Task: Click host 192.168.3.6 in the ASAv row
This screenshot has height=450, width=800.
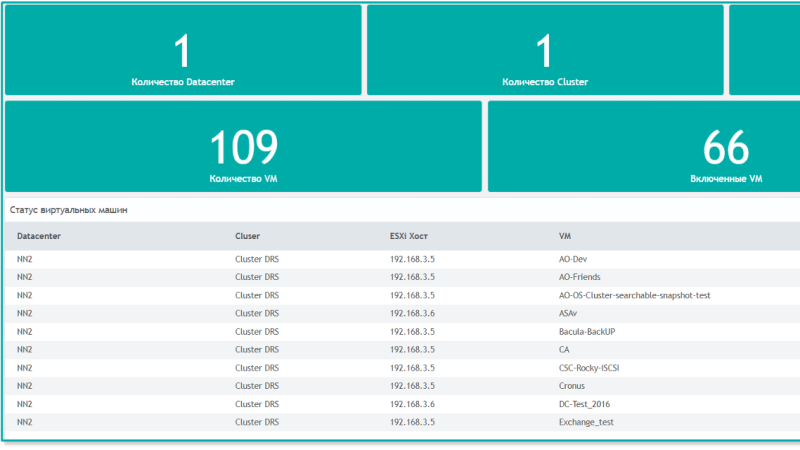Action: tap(412, 313)
